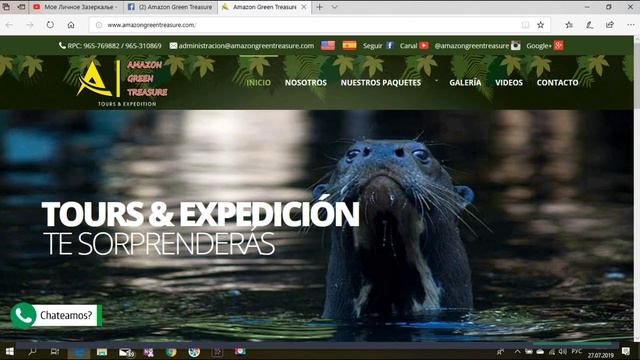Expand the arrow after NUESTROS PAQUETES
Screen dimensions: 640x360
tap(436, 81)
